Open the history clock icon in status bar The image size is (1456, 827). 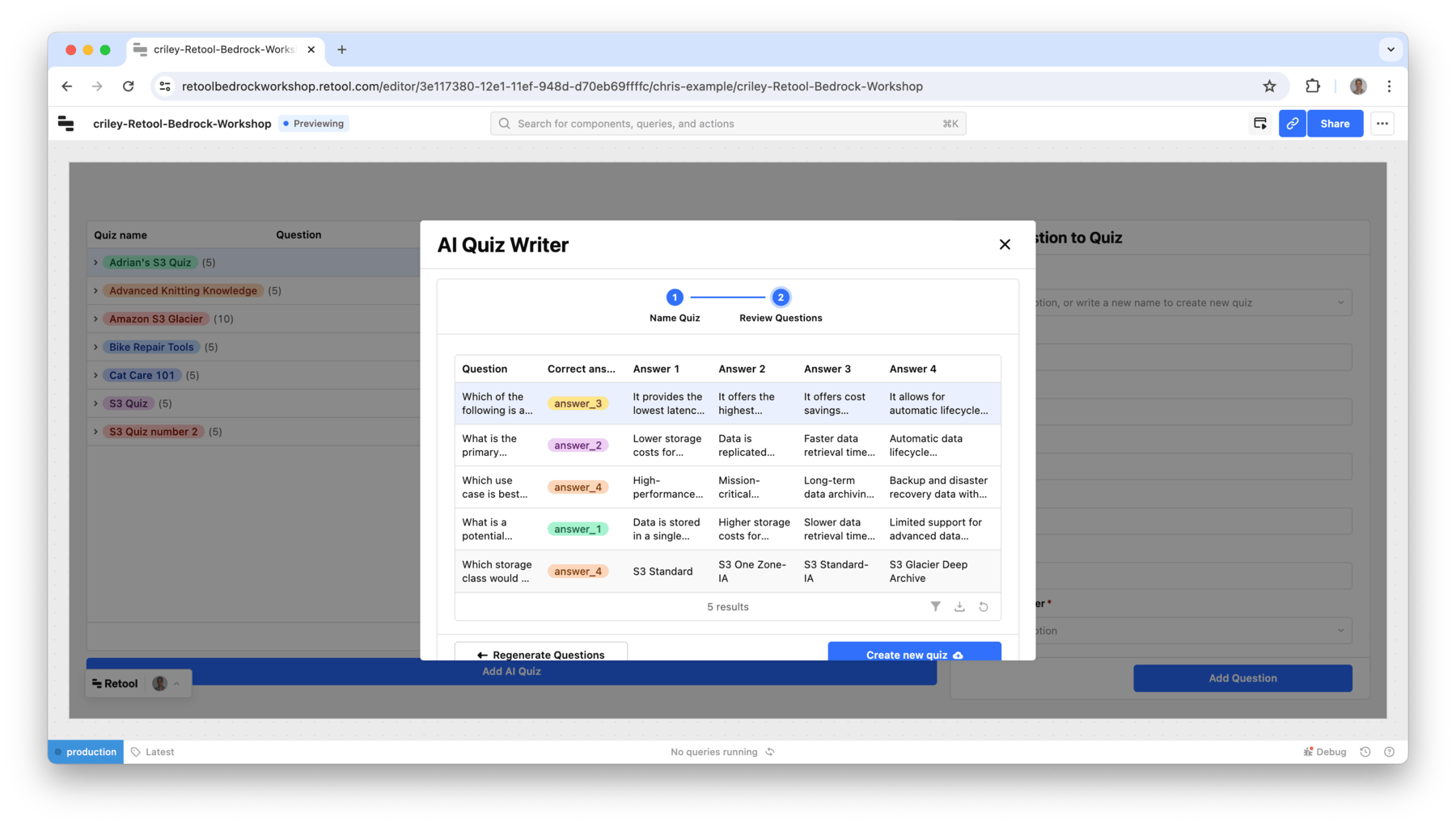point(1365,752)
